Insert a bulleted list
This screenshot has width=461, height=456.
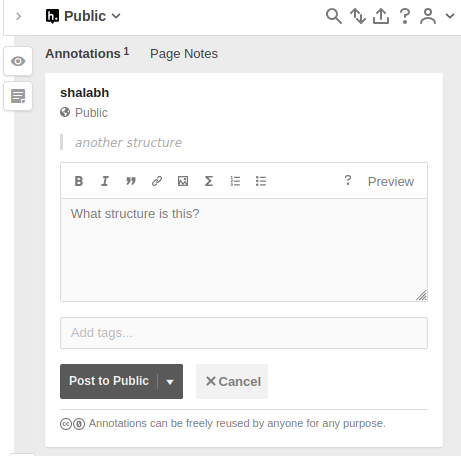[261, 181]
